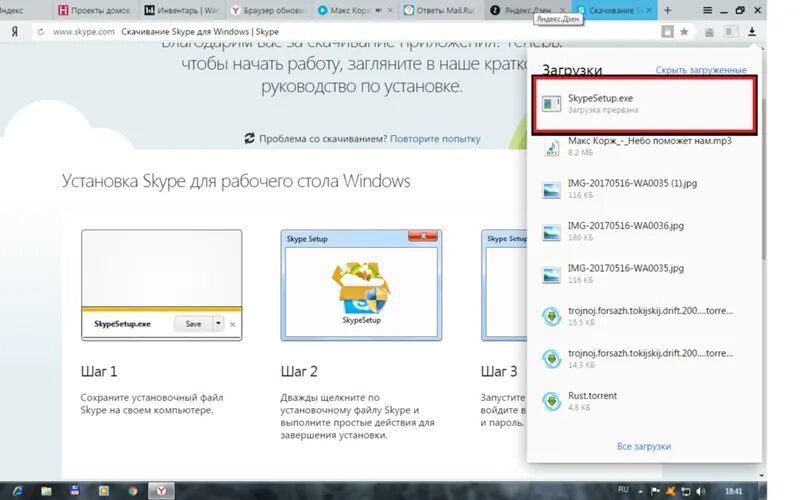Switch to the Браузер обновил tab
This screenshot has height=500, width=800.
click(268, 10)
